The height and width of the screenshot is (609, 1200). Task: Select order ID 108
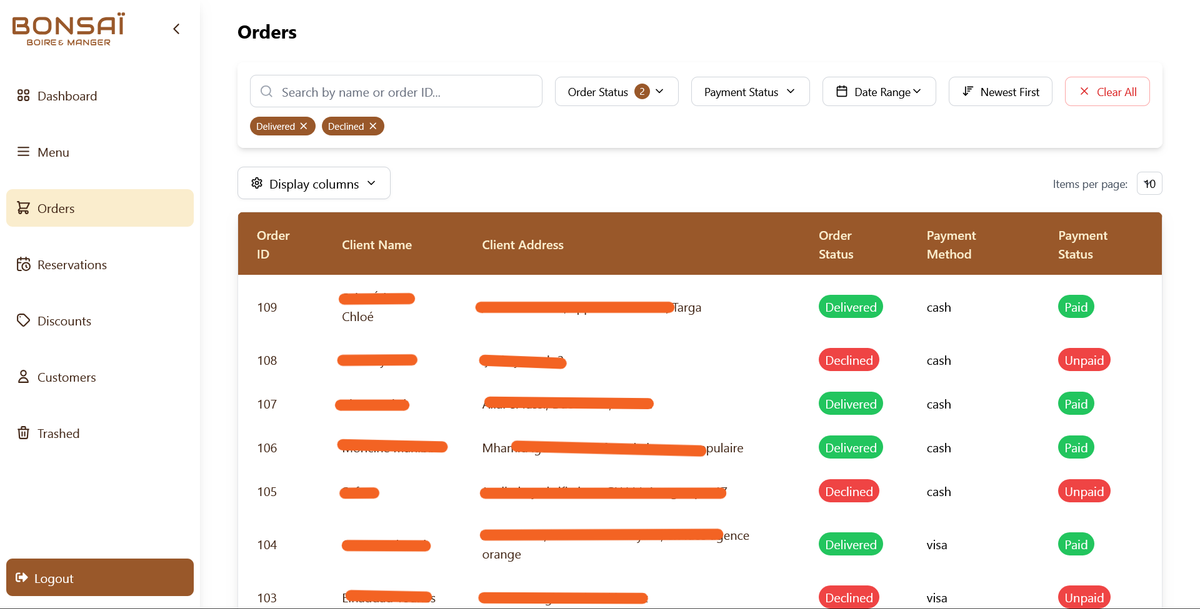[267, 360]
